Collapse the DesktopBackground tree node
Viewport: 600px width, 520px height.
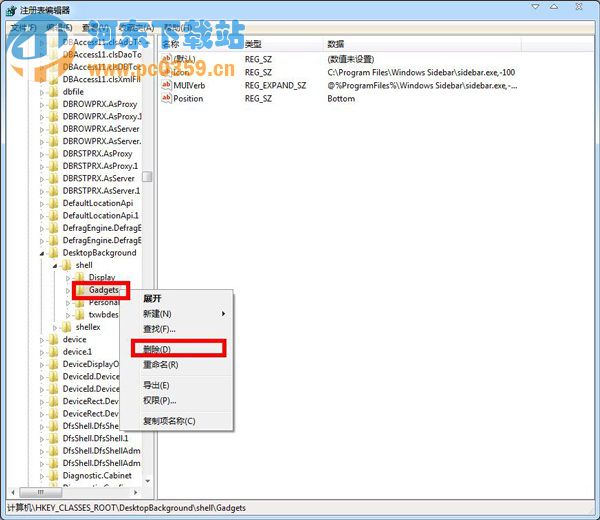[x=42, y=253]
